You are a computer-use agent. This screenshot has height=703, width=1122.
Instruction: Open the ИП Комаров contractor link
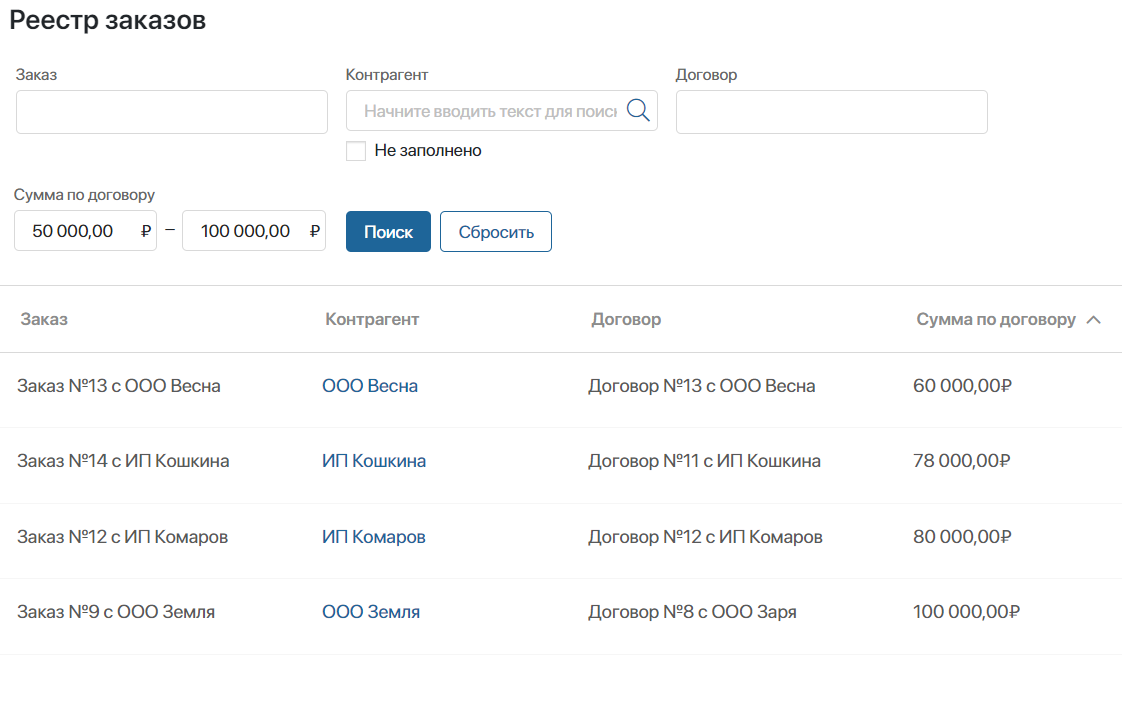(x=374, y=537)
